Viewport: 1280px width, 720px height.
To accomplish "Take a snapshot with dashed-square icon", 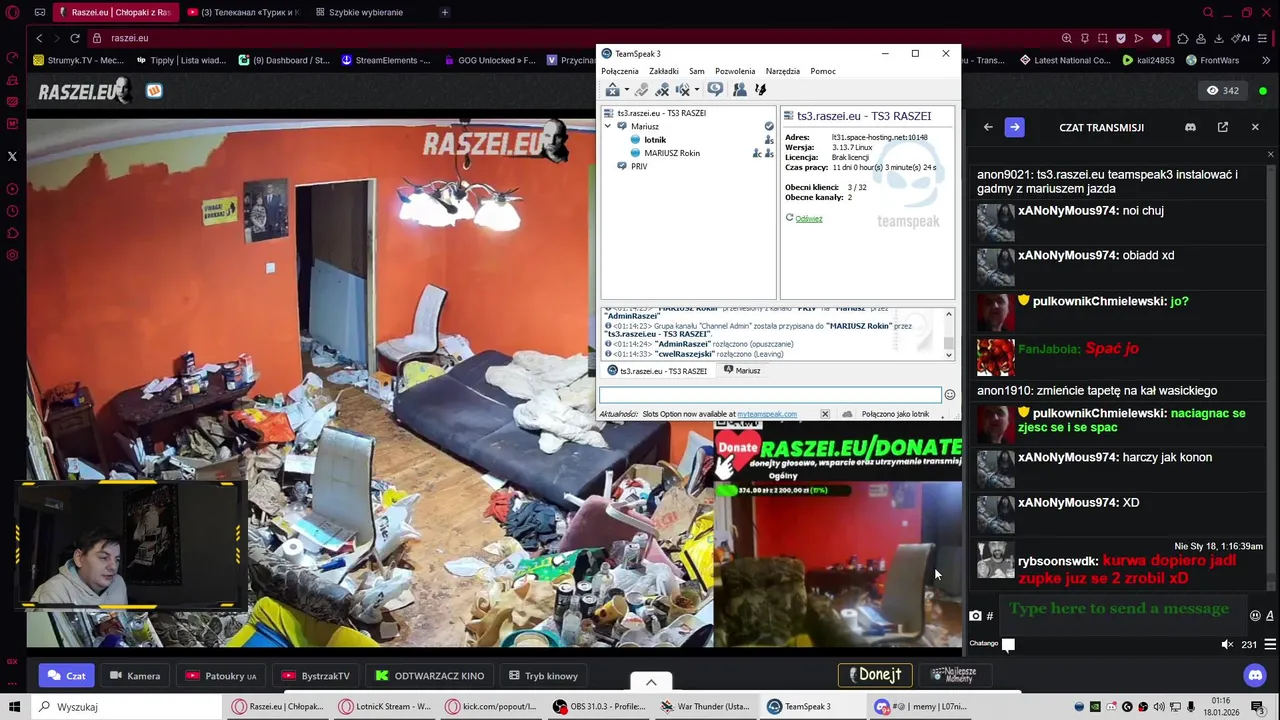I will point(1103,38).
